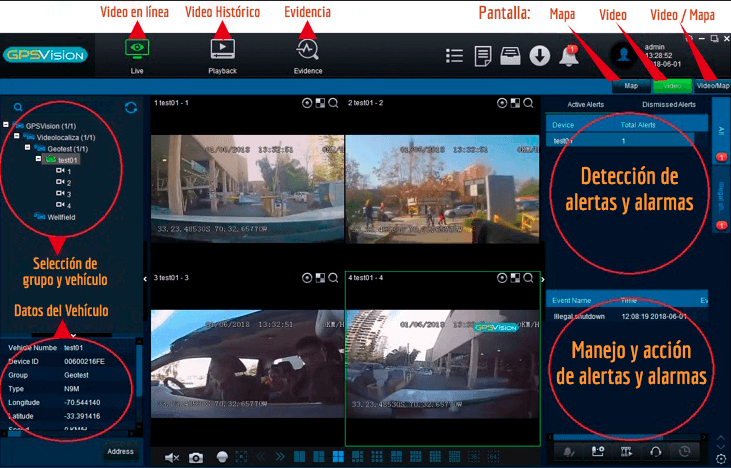
Task: Select the 36-channel grid layout
Action: 473,456
